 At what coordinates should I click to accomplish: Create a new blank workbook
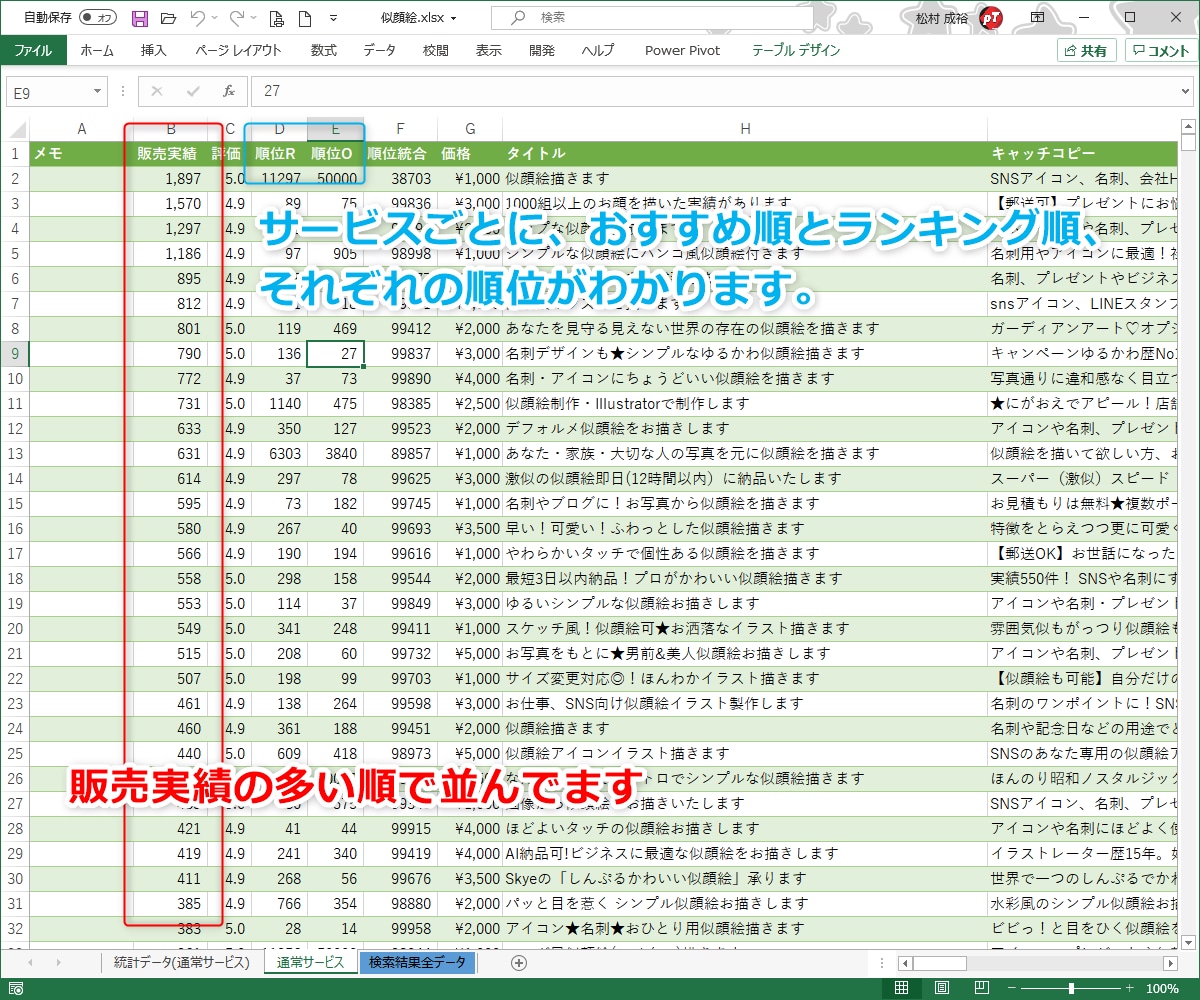[x=304, y=18]
